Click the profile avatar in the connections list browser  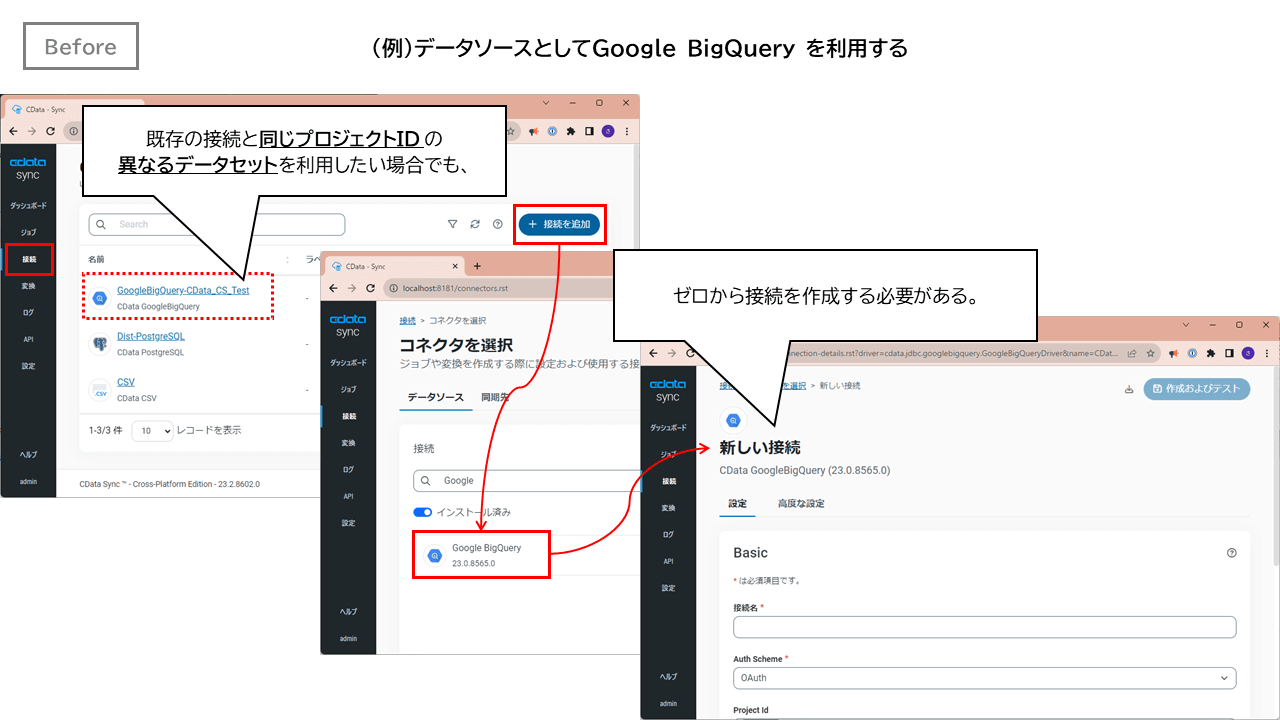(x=608, y=131)
